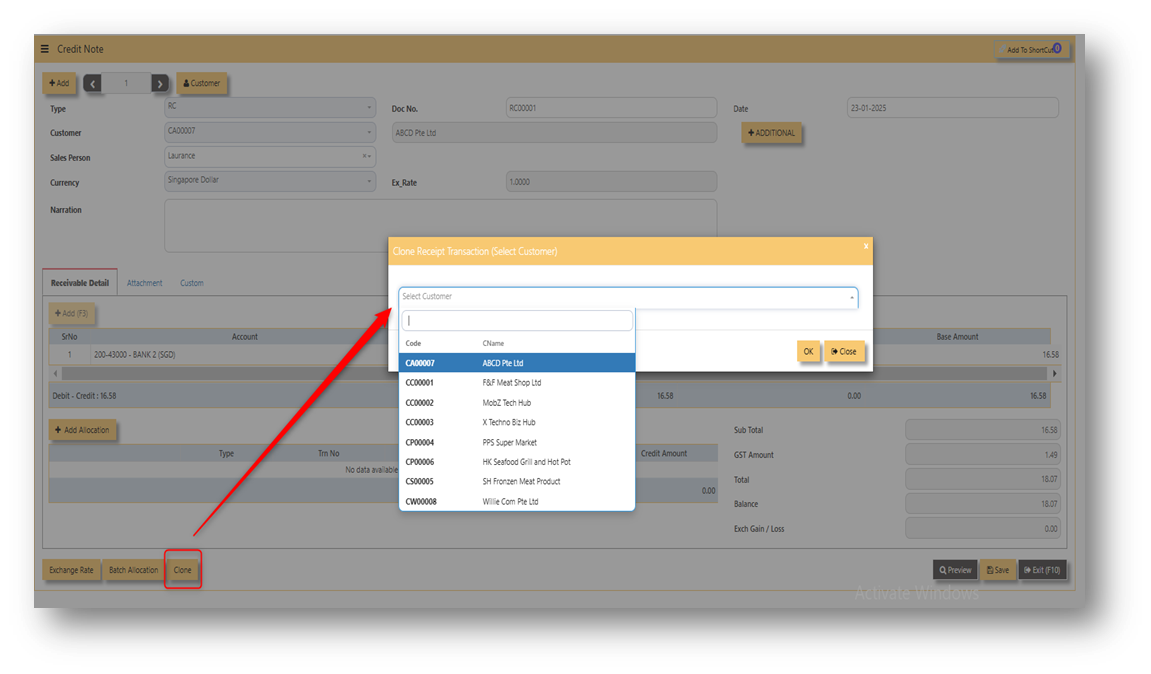Screen dimensions: 1151x674
Task: Switch to the Attachment tab
Action: click(x=145, y=283)
